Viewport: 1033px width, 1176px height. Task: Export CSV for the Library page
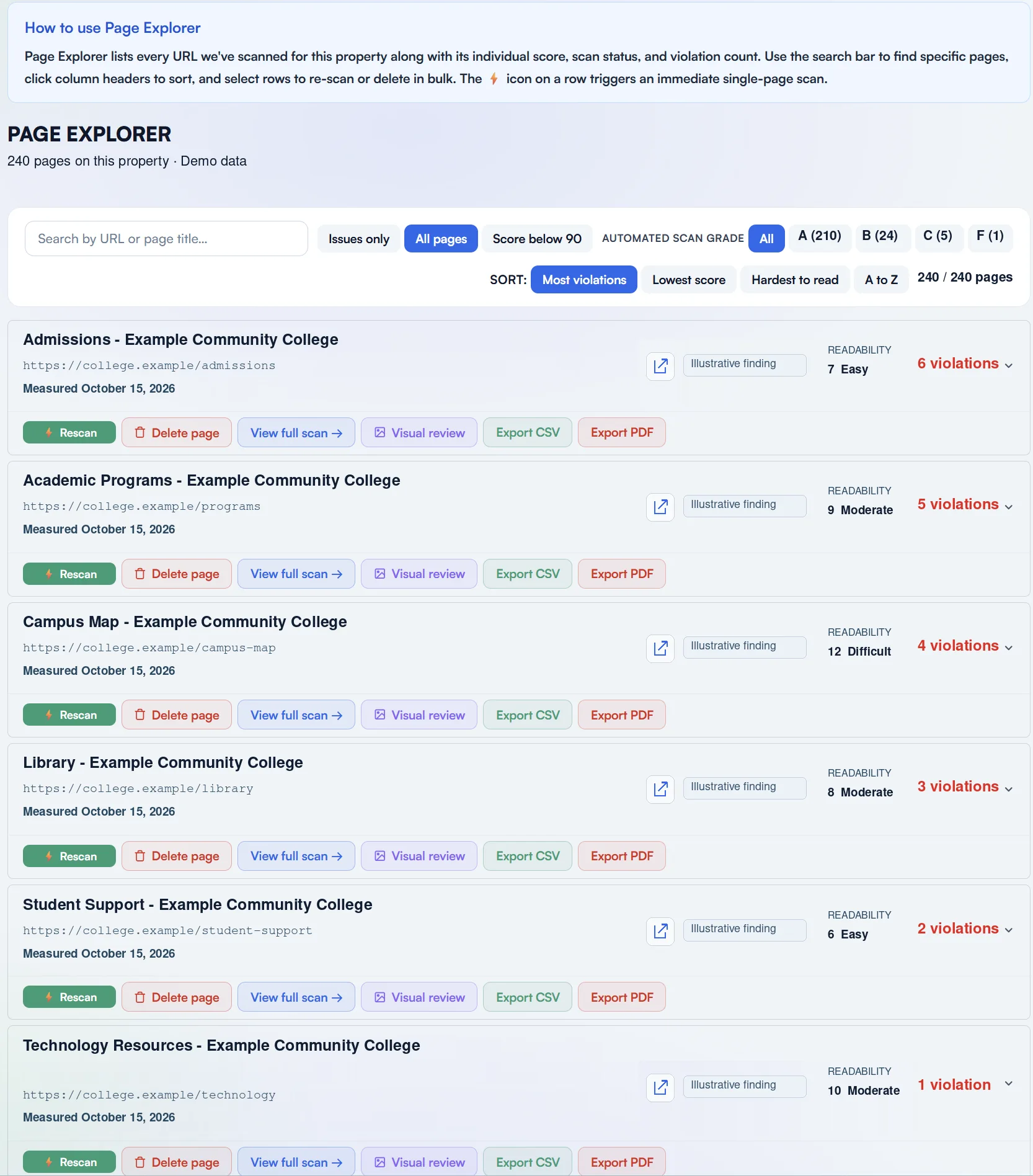point(528,856)
